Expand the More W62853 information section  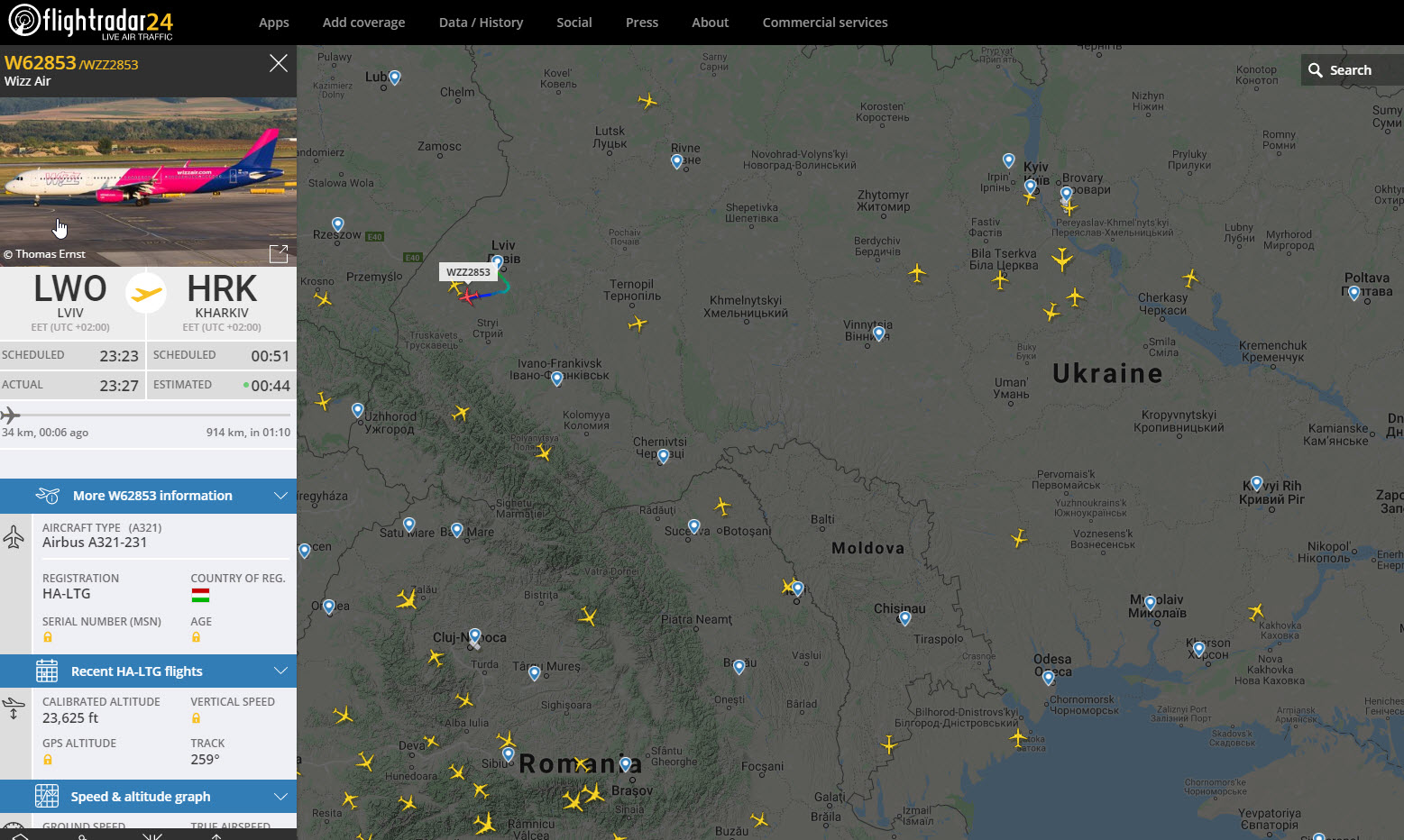coord(148,496)
